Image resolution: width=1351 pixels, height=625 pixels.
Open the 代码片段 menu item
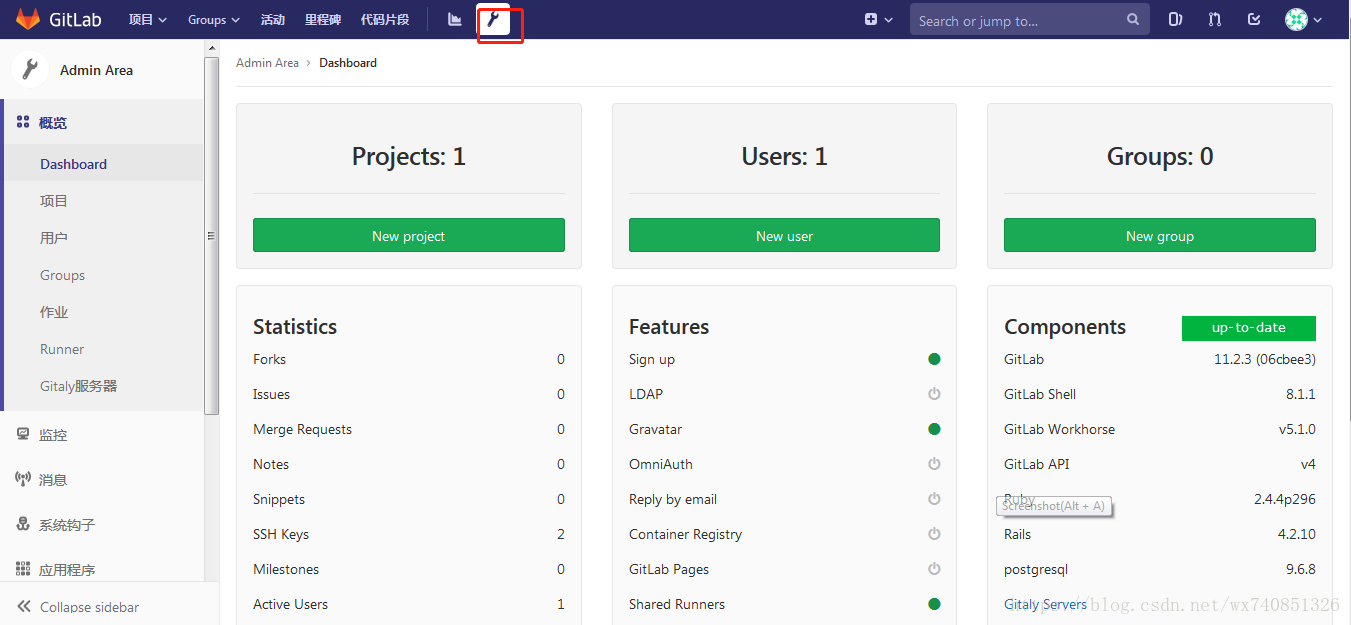[x=385, y=19]
